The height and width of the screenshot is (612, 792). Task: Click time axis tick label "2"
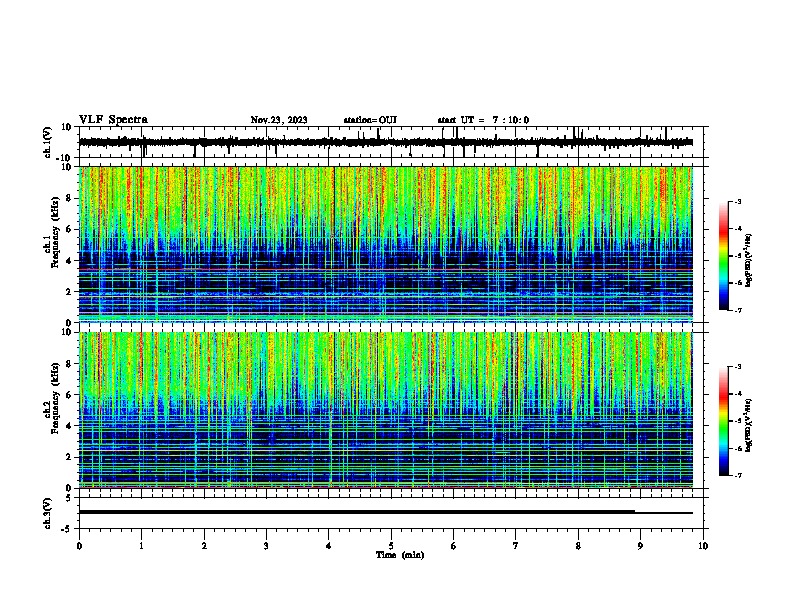click(204, 546)
